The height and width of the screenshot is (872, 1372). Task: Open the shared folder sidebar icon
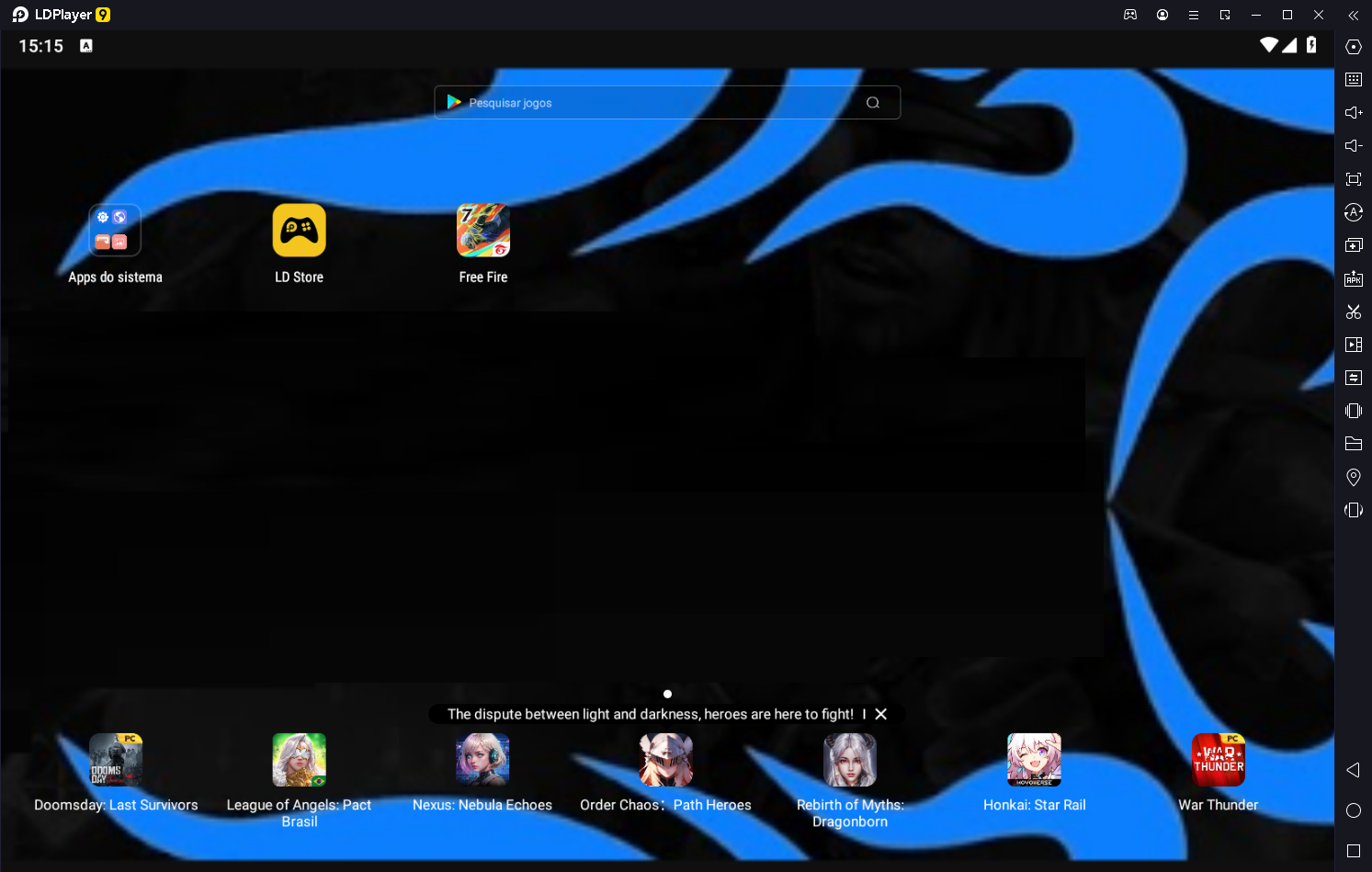[1354, 444]
